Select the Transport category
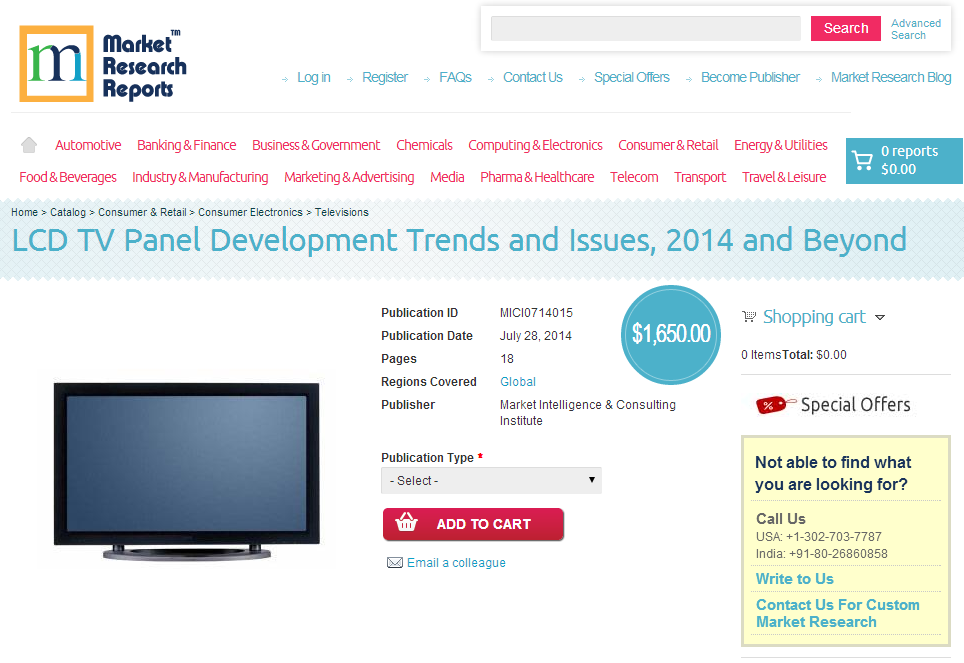964x663 pixels. click(x=700, y=177)
